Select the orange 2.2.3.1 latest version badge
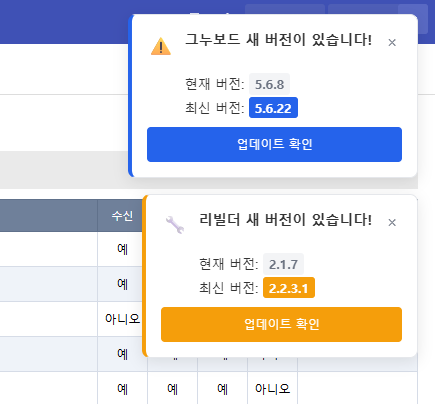This screenshot has width=435, height=404. click(x=289, y=288)
